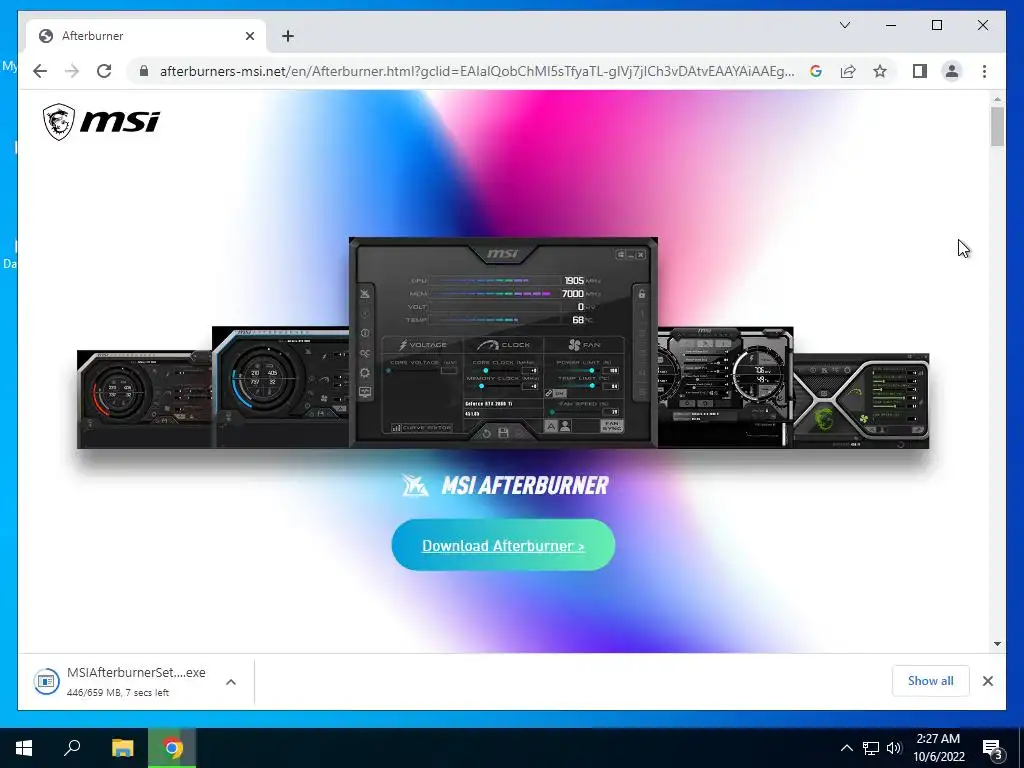Expand download item options chevron
The height and width of the screenshot is (768, 1024).
pos(231,682)
